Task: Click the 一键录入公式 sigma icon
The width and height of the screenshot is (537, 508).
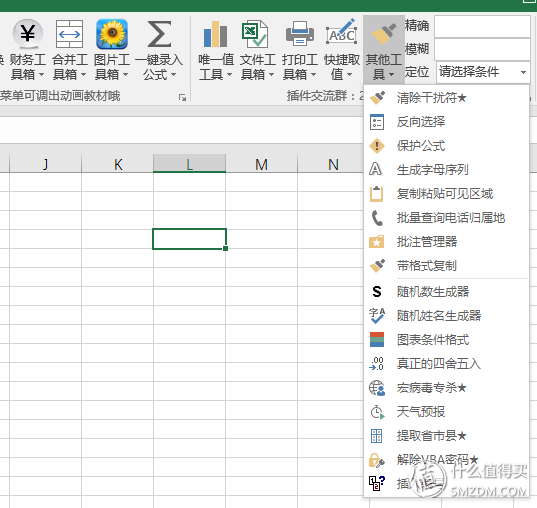Action: [x=159, y=34]
